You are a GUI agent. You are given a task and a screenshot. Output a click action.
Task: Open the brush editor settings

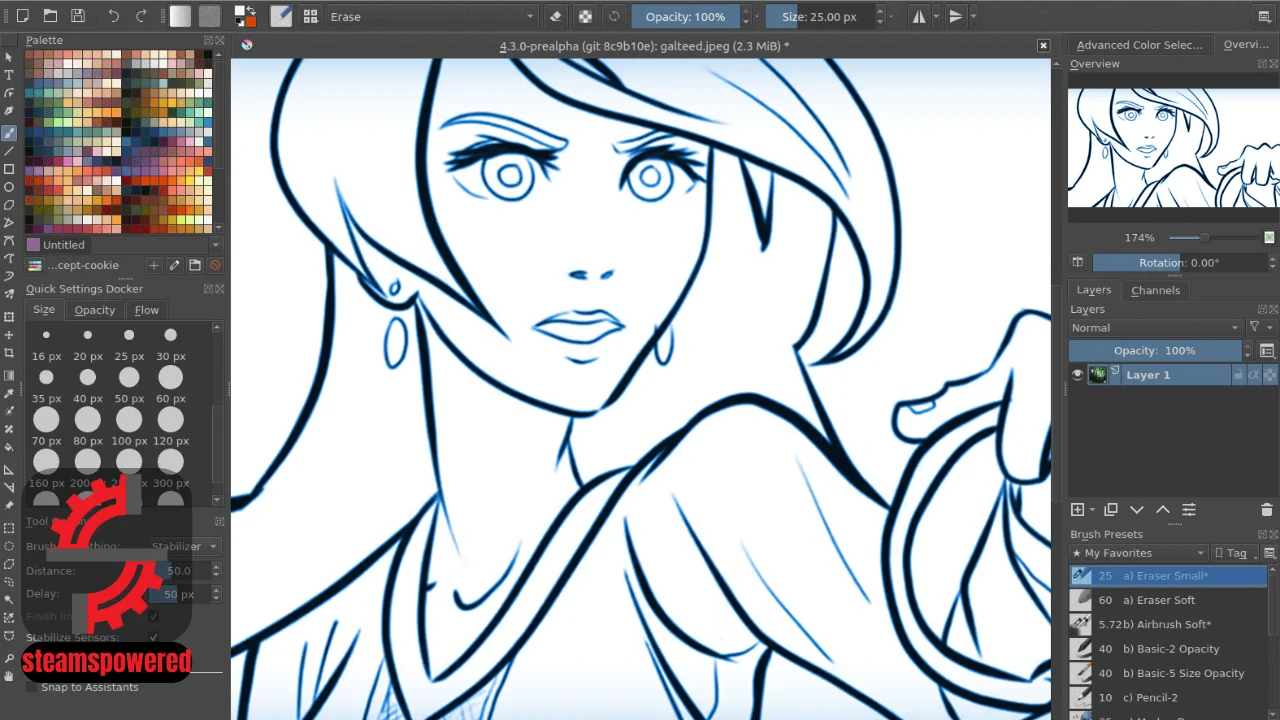tap(282, 16)
